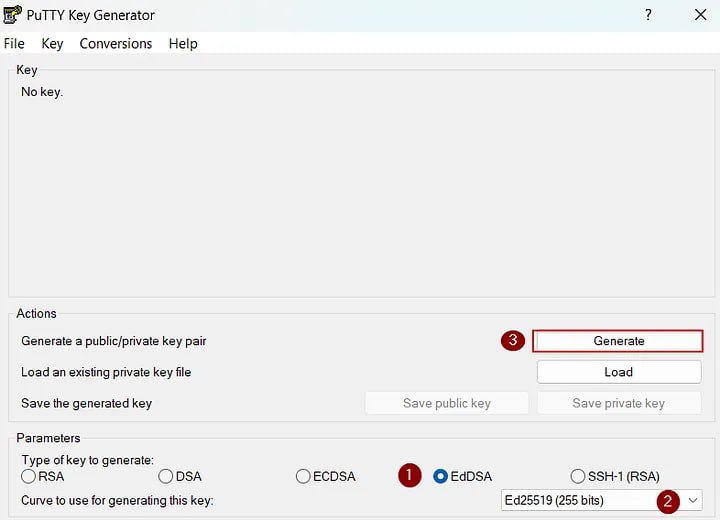Open the File menu
Viewport: 720px width, 520px height.
(x=14, y=44)
